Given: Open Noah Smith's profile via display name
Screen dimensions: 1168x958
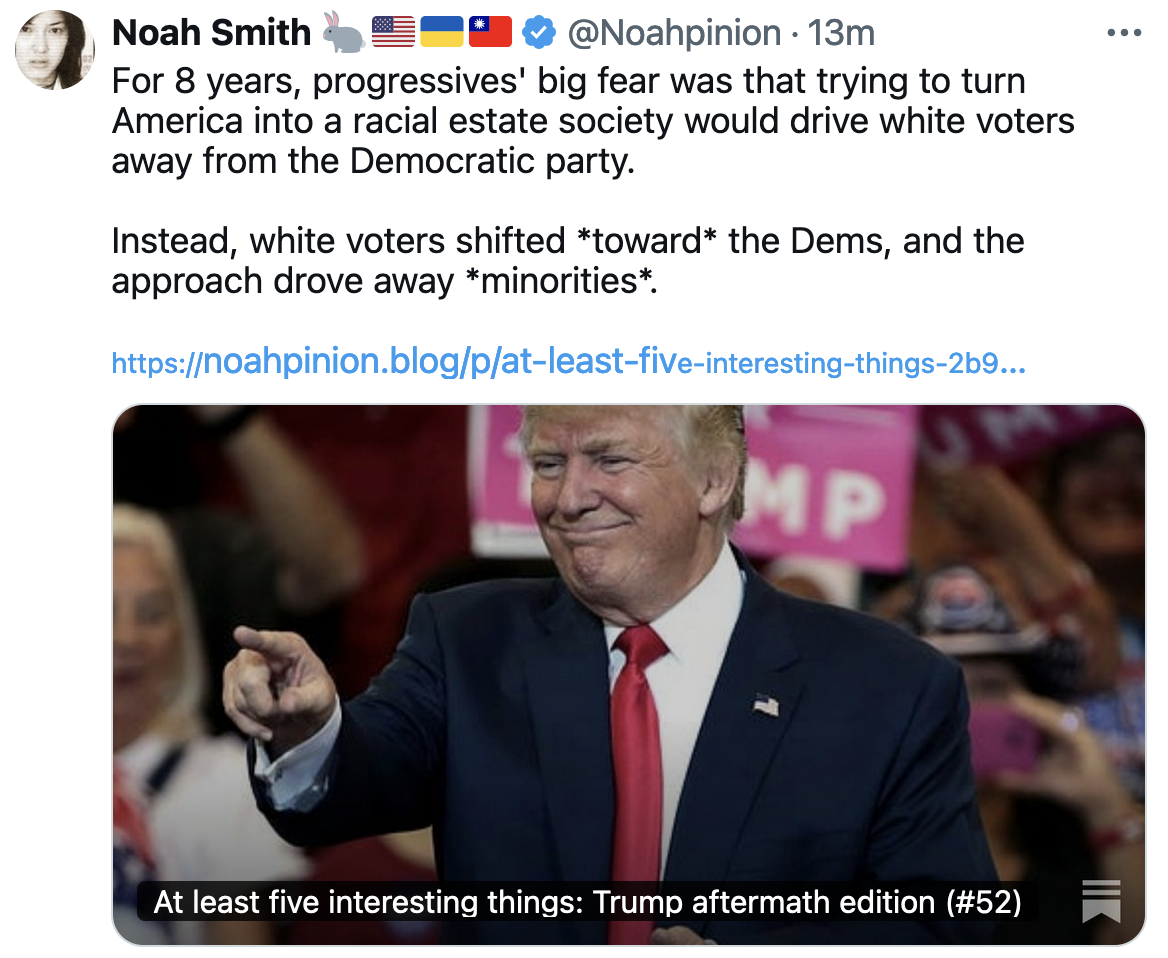Looking at the screenshot, I should pyautogui.click(x=211, y=33).
